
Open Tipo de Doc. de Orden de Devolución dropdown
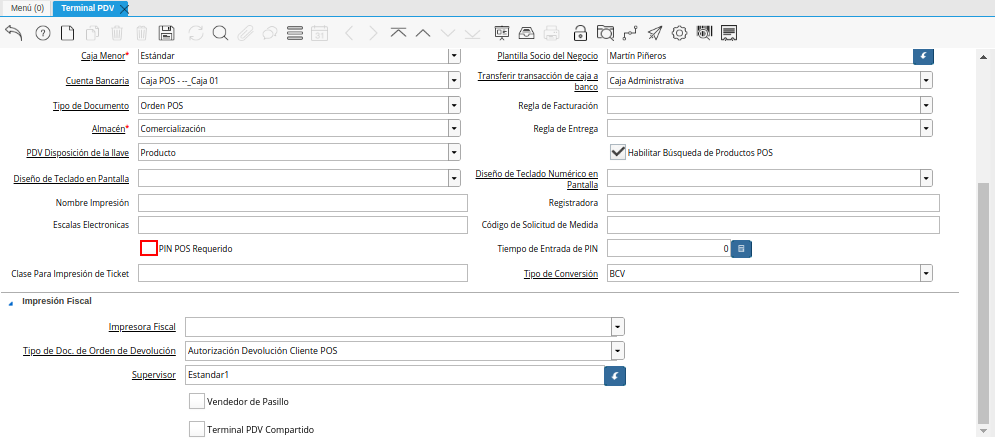[x=618, y=351]
